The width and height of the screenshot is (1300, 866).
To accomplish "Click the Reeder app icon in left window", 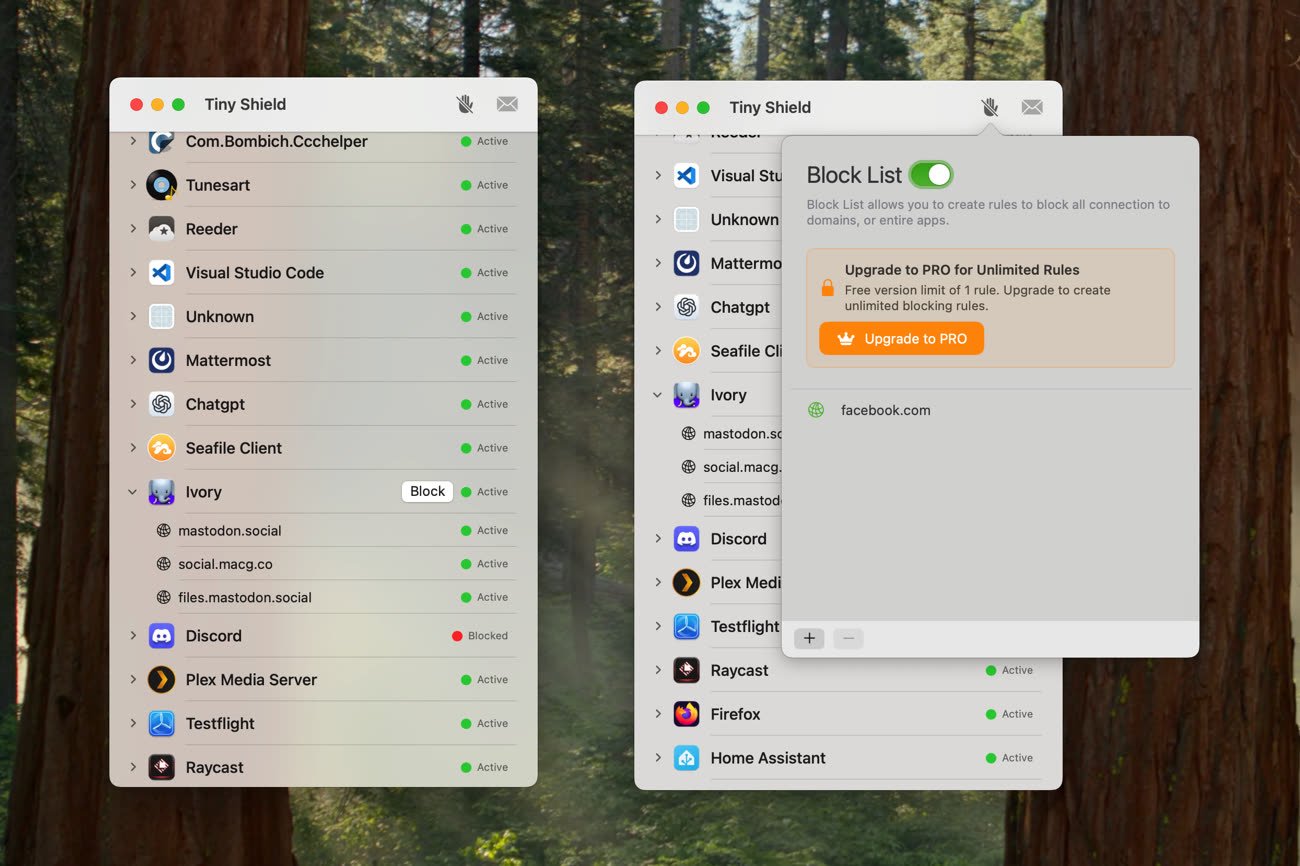I will pyautogui.click(x=161, y=229).
